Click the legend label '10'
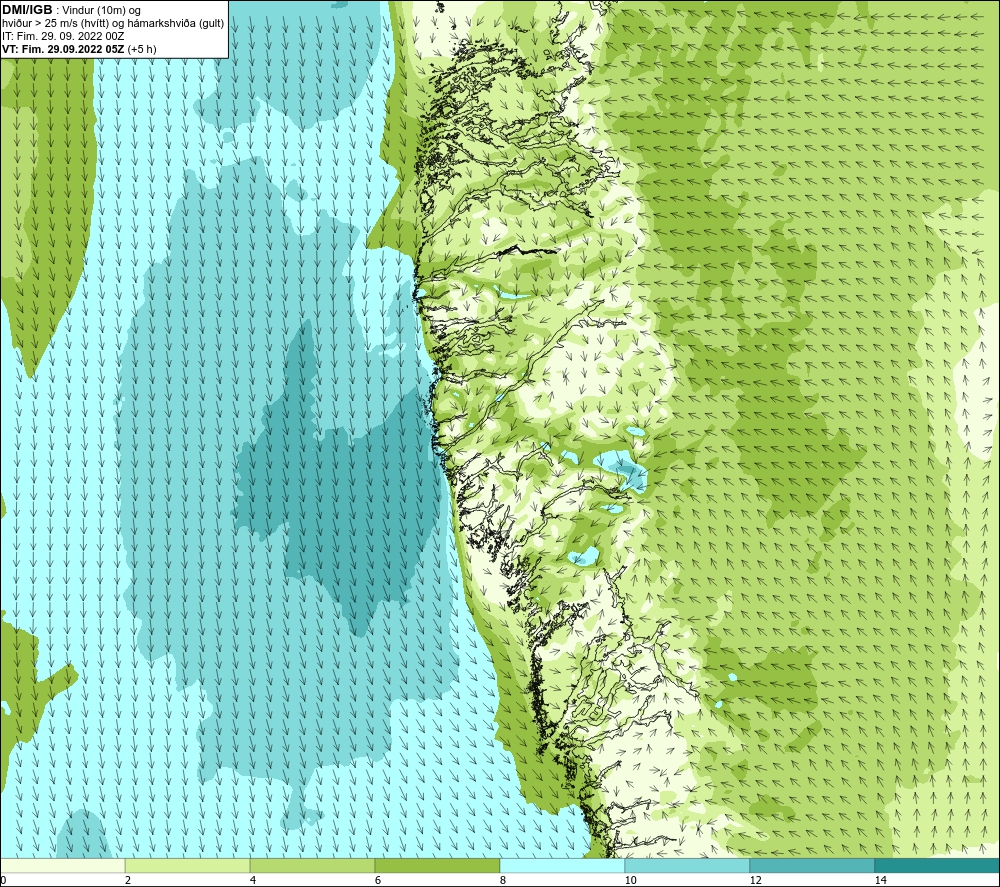Viewport: 1000px width, 887px height. pyautogui.click(x=630, y=880)
